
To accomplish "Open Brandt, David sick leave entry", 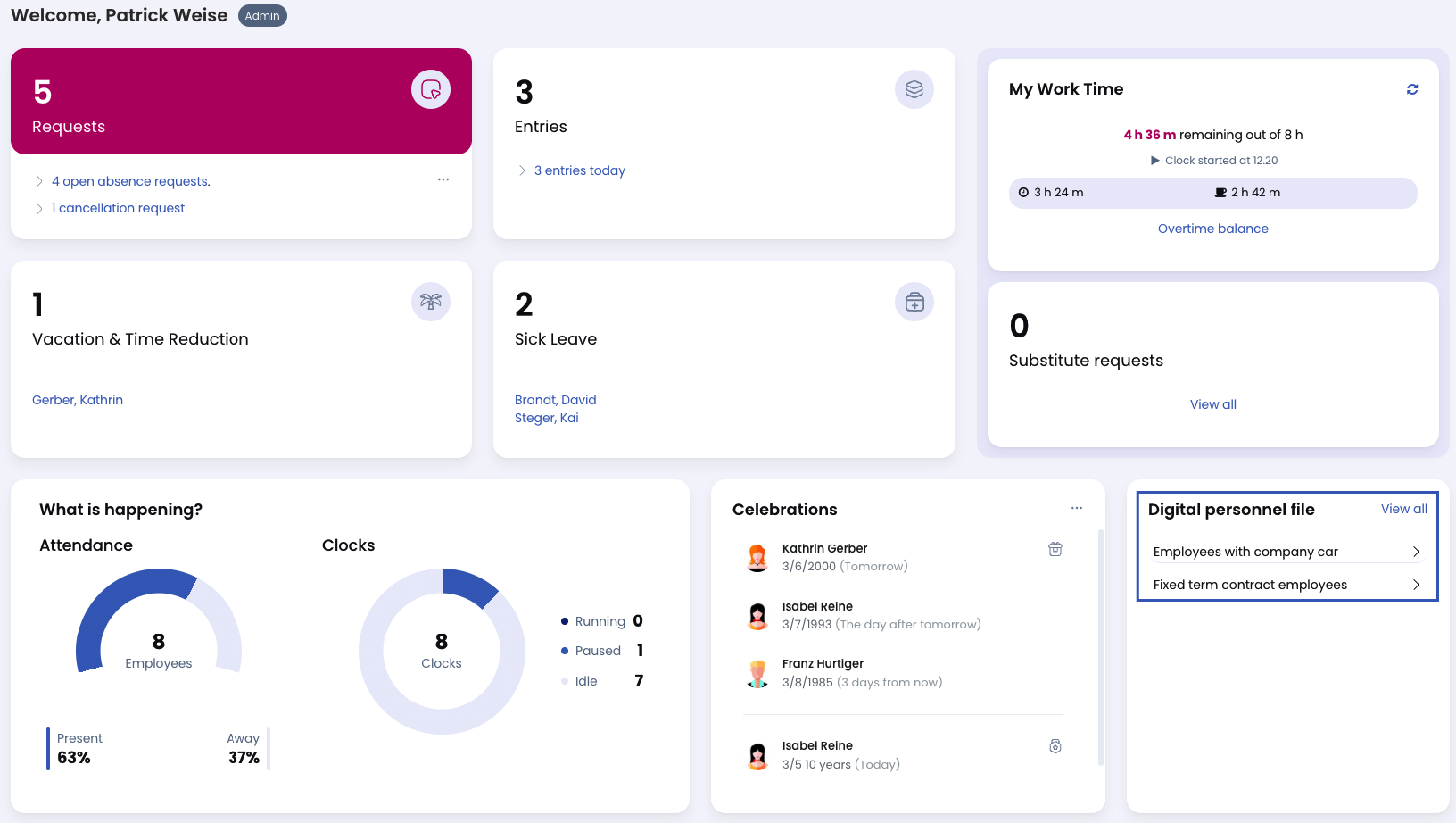I will click(x=555, y=400).
